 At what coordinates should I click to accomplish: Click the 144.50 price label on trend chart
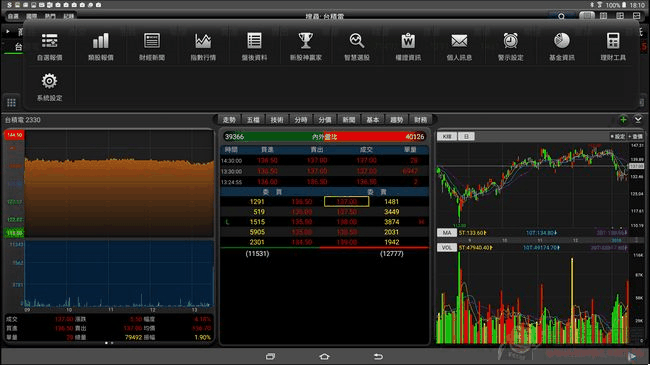[15, 135]
